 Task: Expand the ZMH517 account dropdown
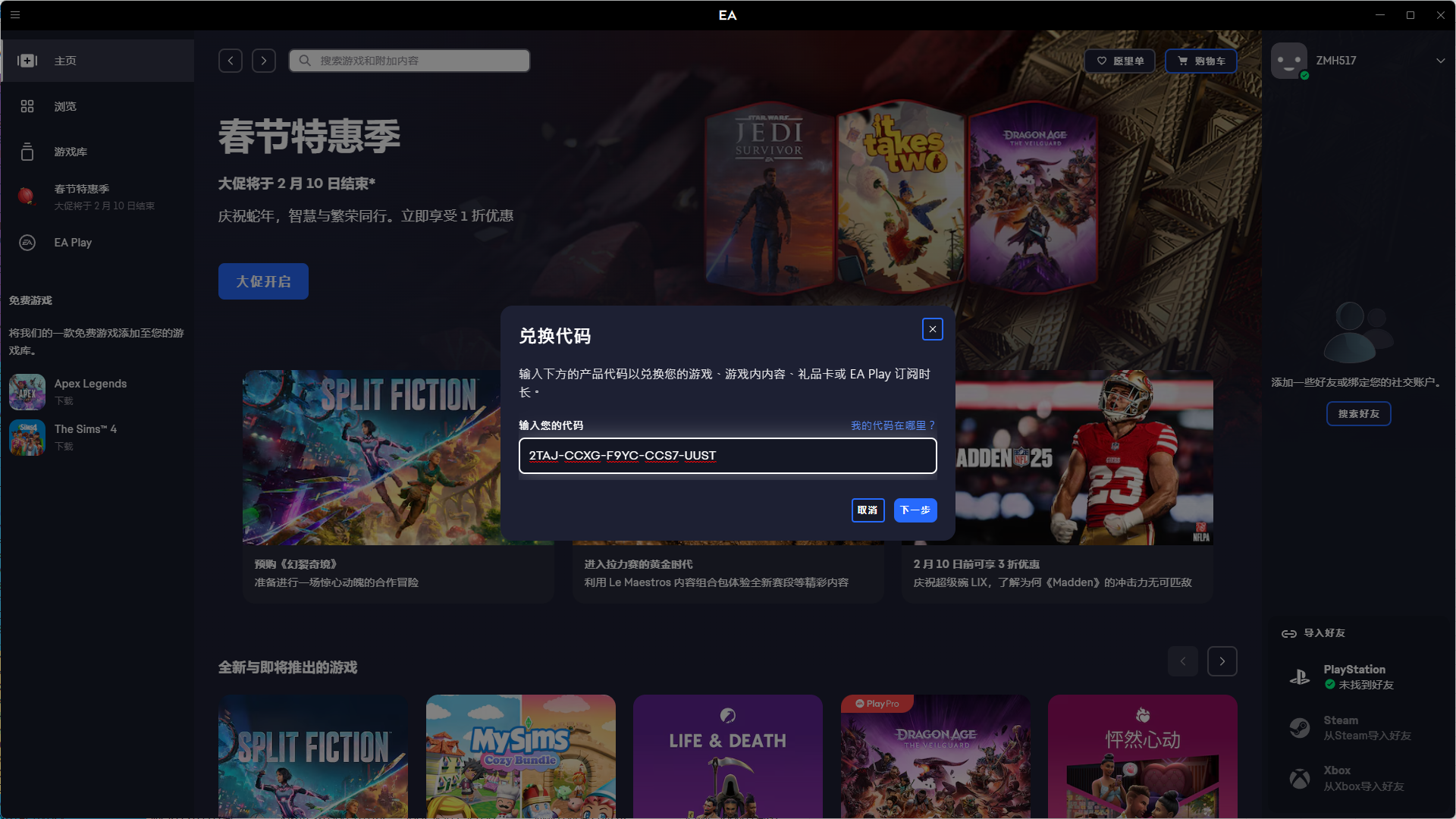(1440, 61)
